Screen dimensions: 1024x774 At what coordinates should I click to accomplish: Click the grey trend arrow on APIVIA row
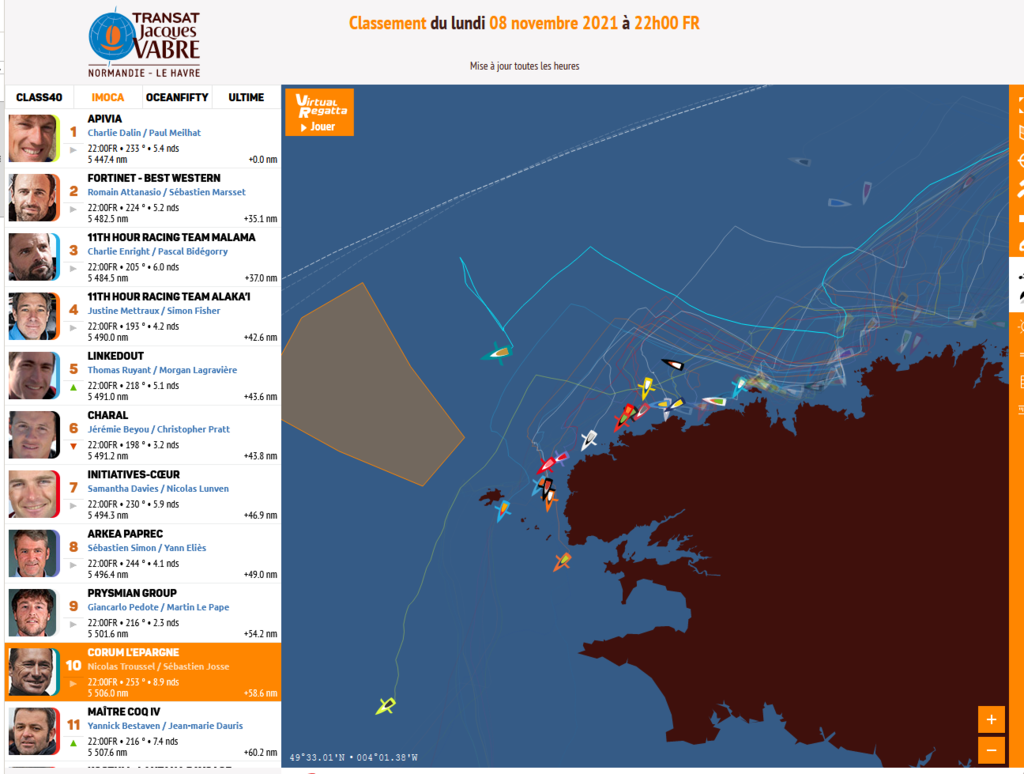pos(73,150)
